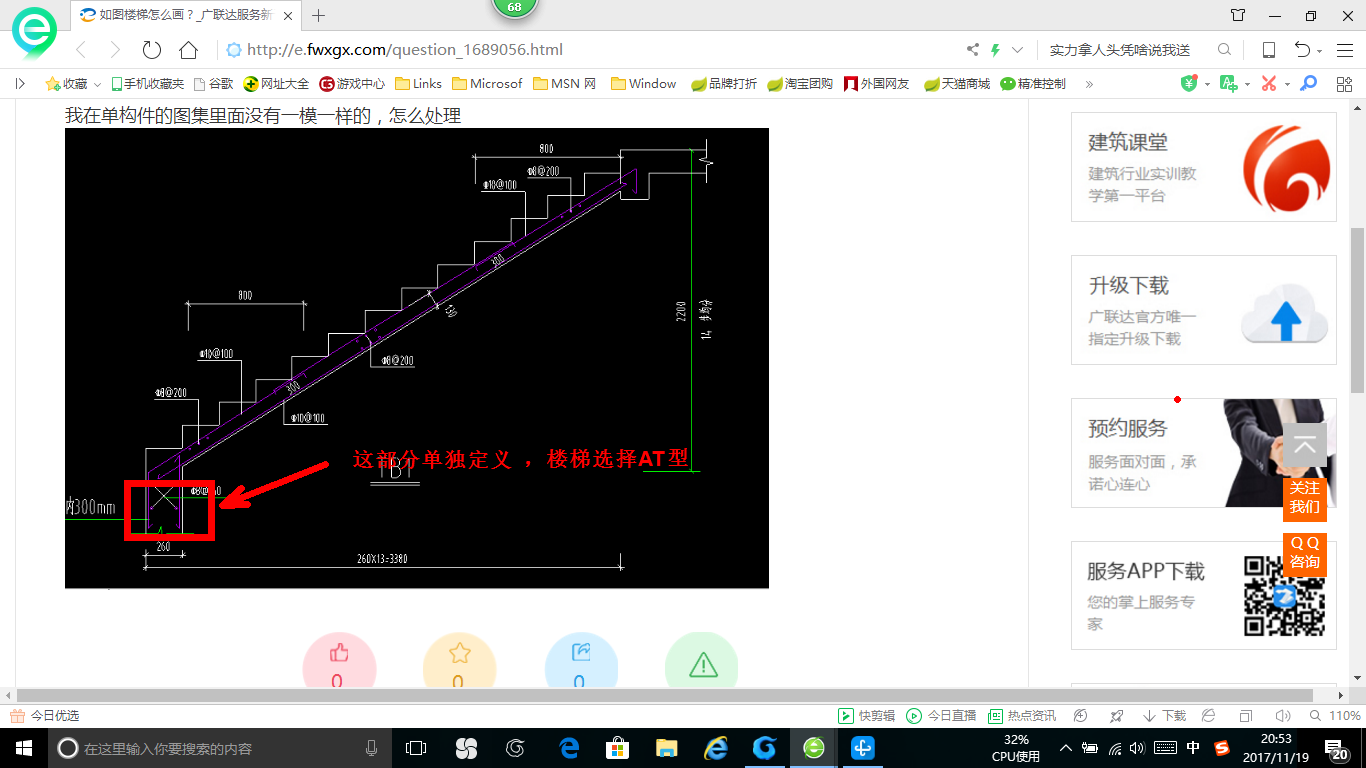The width and height of the screenshot is (1366, 768).
Task: Open the 升级下载 sidebar card
Action: (1204, 310)
